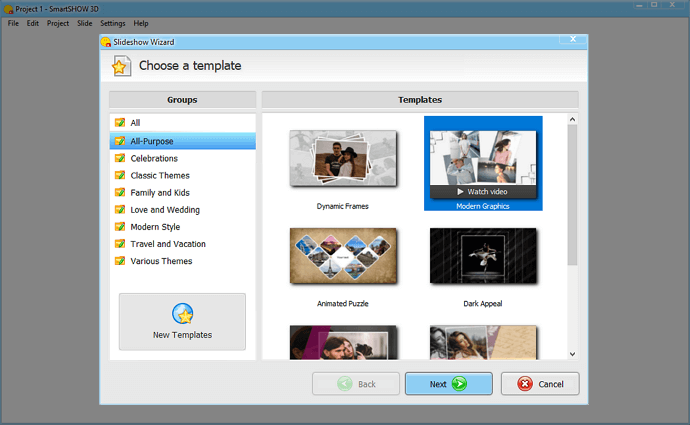The height and width of the screenshot is (425, 690).
Task: Click the green arrow icon on Next
Action: click(x=459, y=384)
